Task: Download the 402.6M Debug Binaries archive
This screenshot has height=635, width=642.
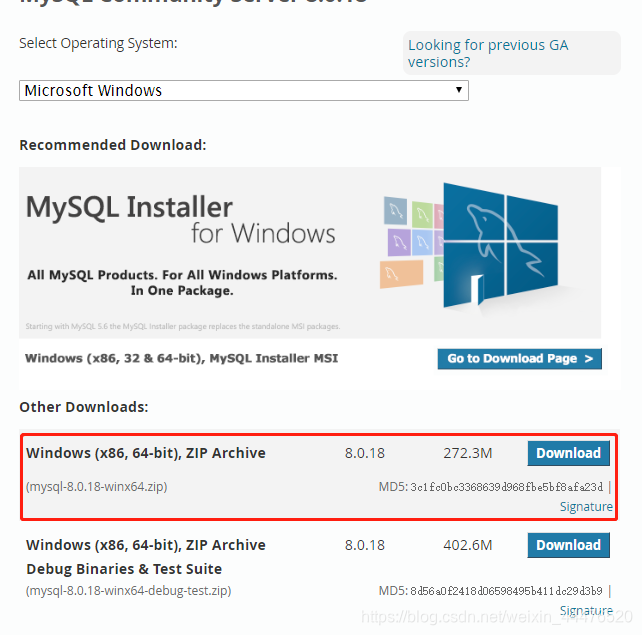Action: 568,545
